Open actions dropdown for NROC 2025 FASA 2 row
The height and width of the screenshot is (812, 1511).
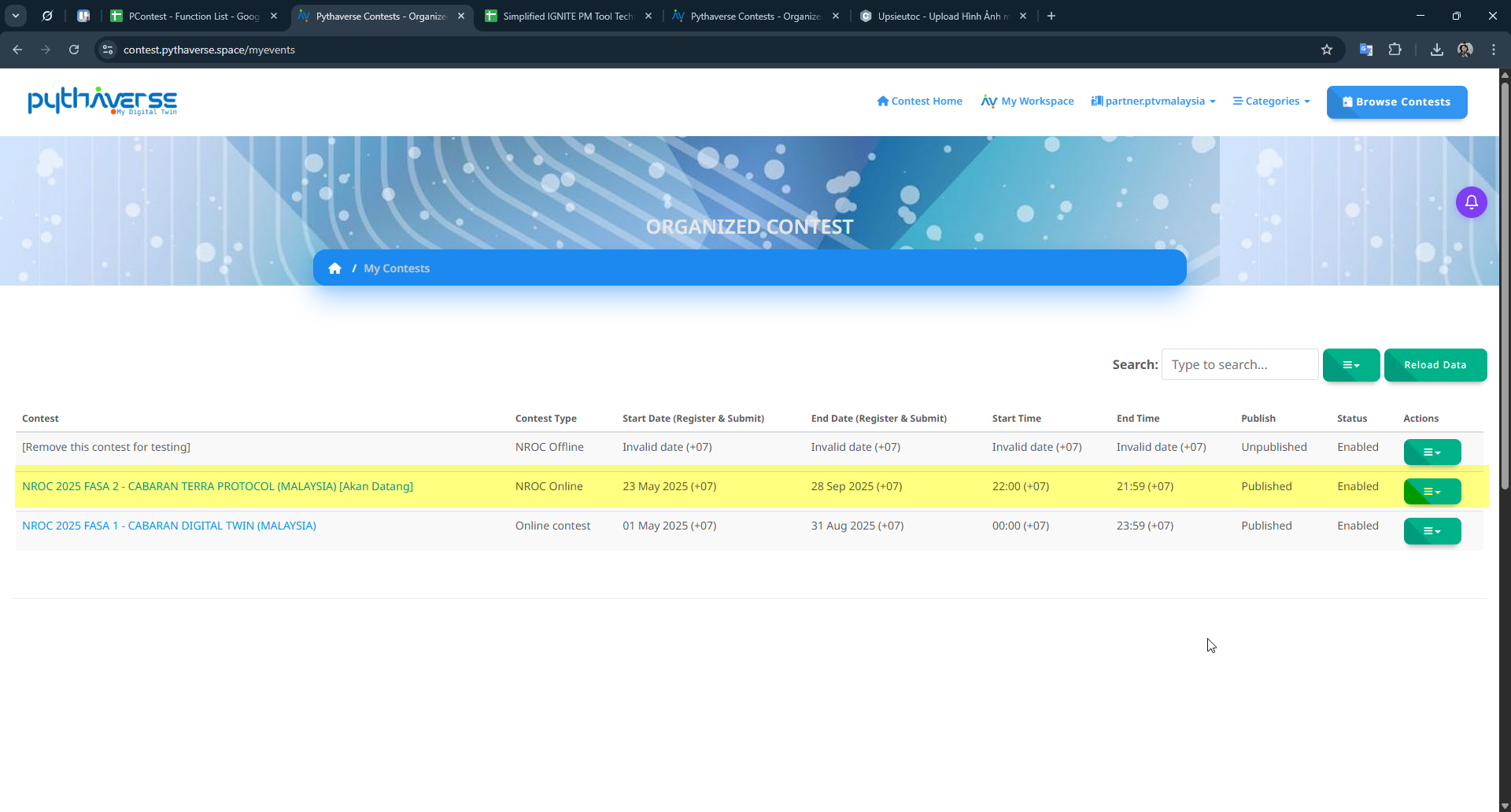(x=1432, y=491)
